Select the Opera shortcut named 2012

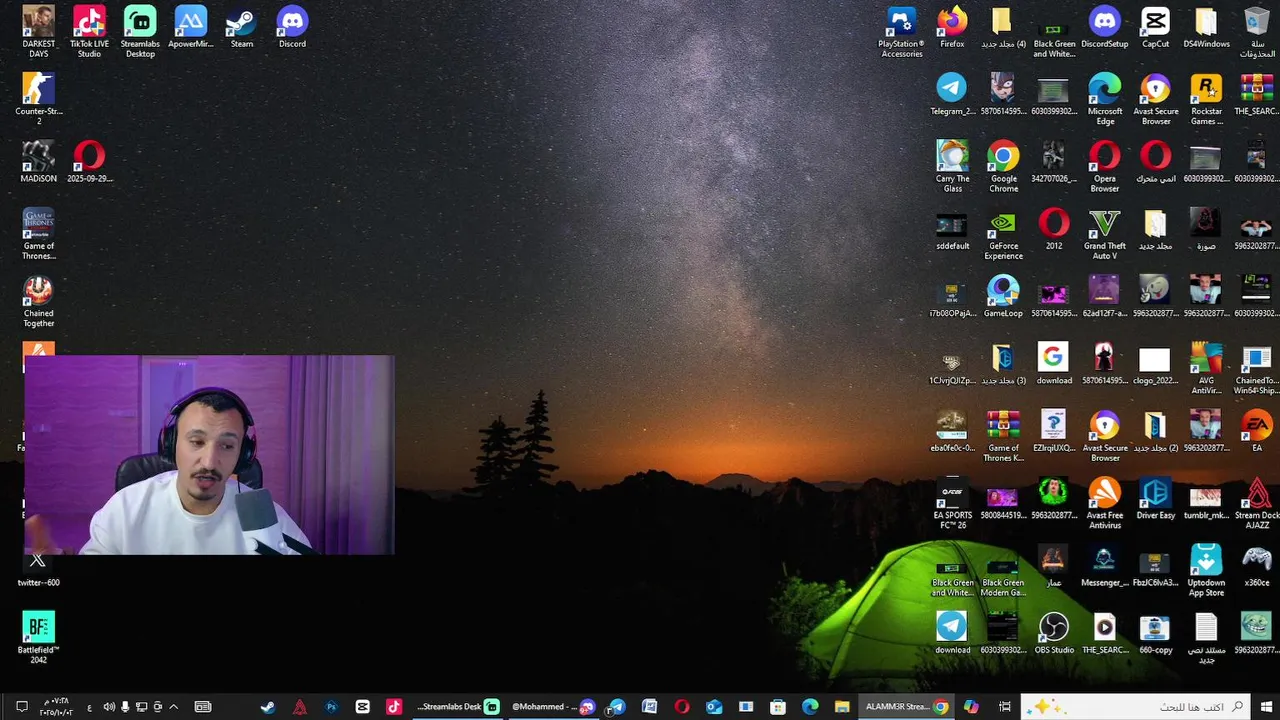click(1054, 229)
